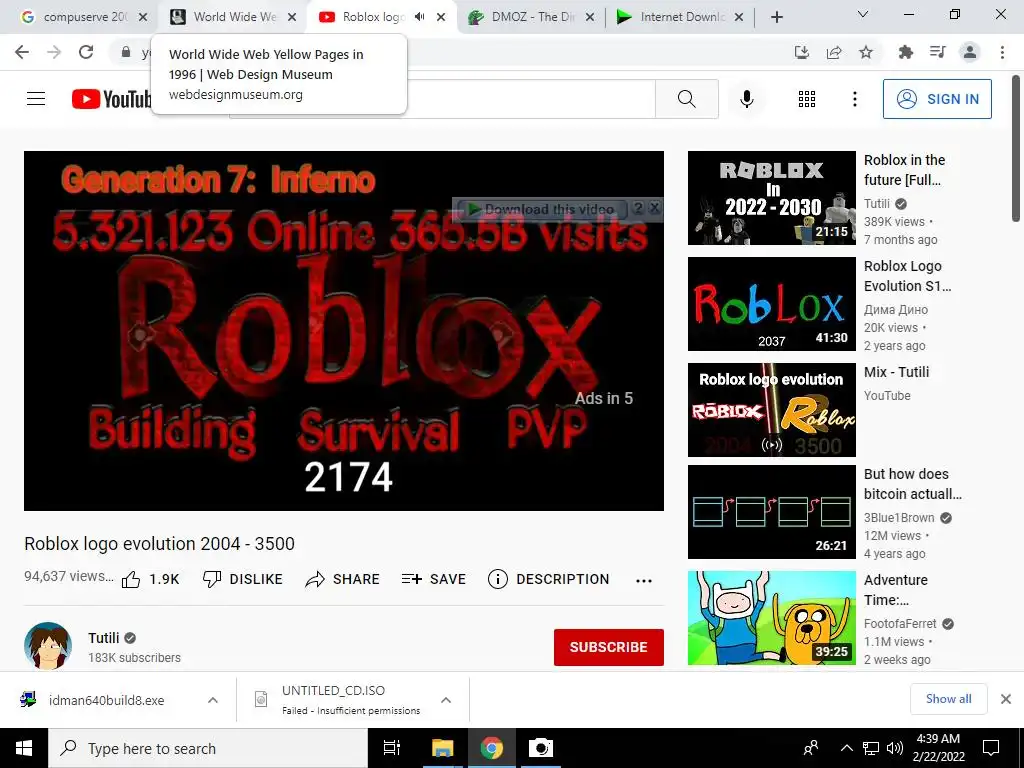
Task: Click the taskbar search box
Action: pyautogui.click(x=208, y=748)
